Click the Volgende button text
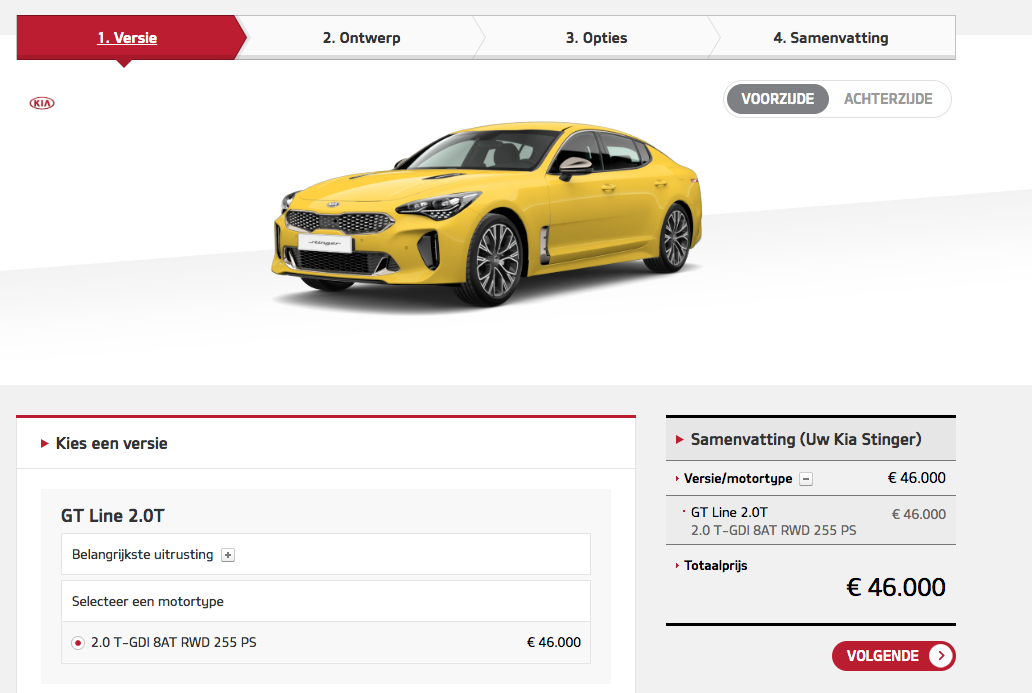This screenshot has width=1032, height=693. [x=882, y=655]
